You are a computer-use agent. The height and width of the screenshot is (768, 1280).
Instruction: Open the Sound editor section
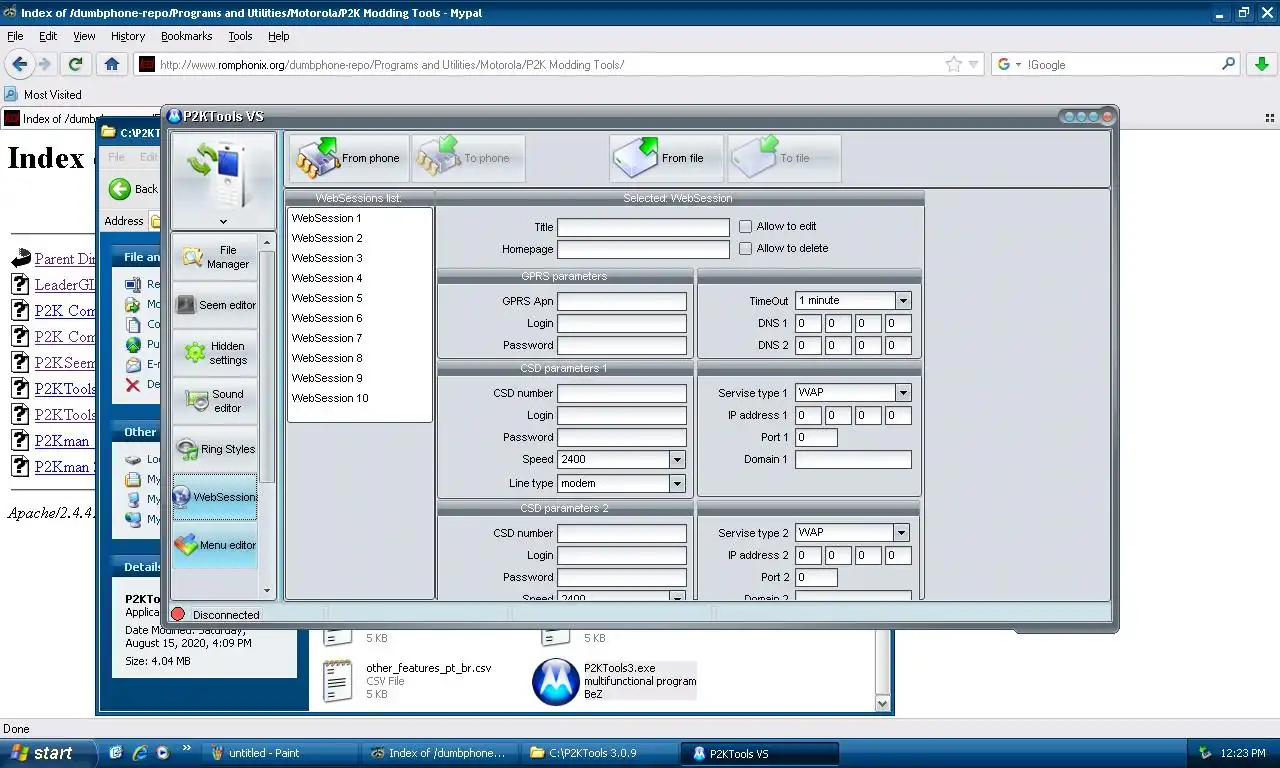(x=215, y=401)
